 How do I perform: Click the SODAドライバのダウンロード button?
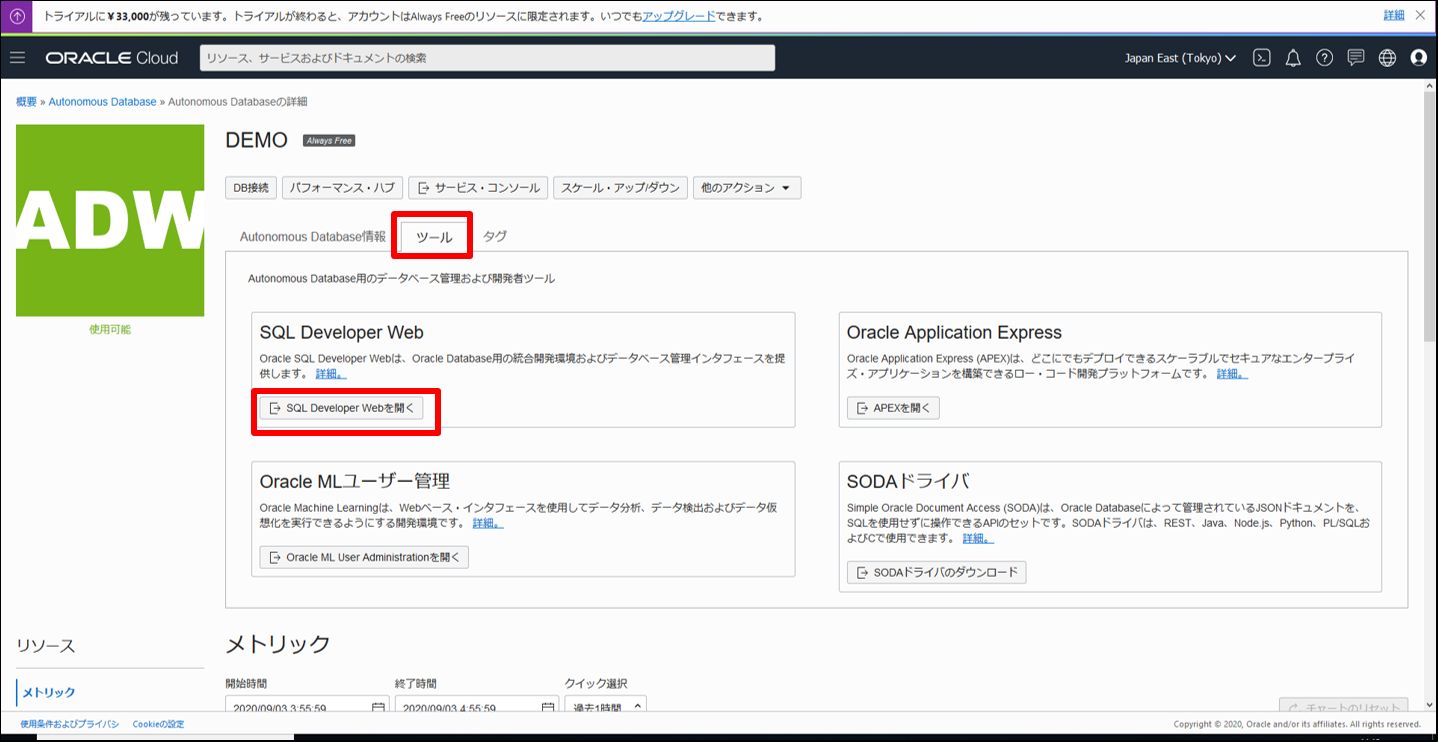(936, 572)
